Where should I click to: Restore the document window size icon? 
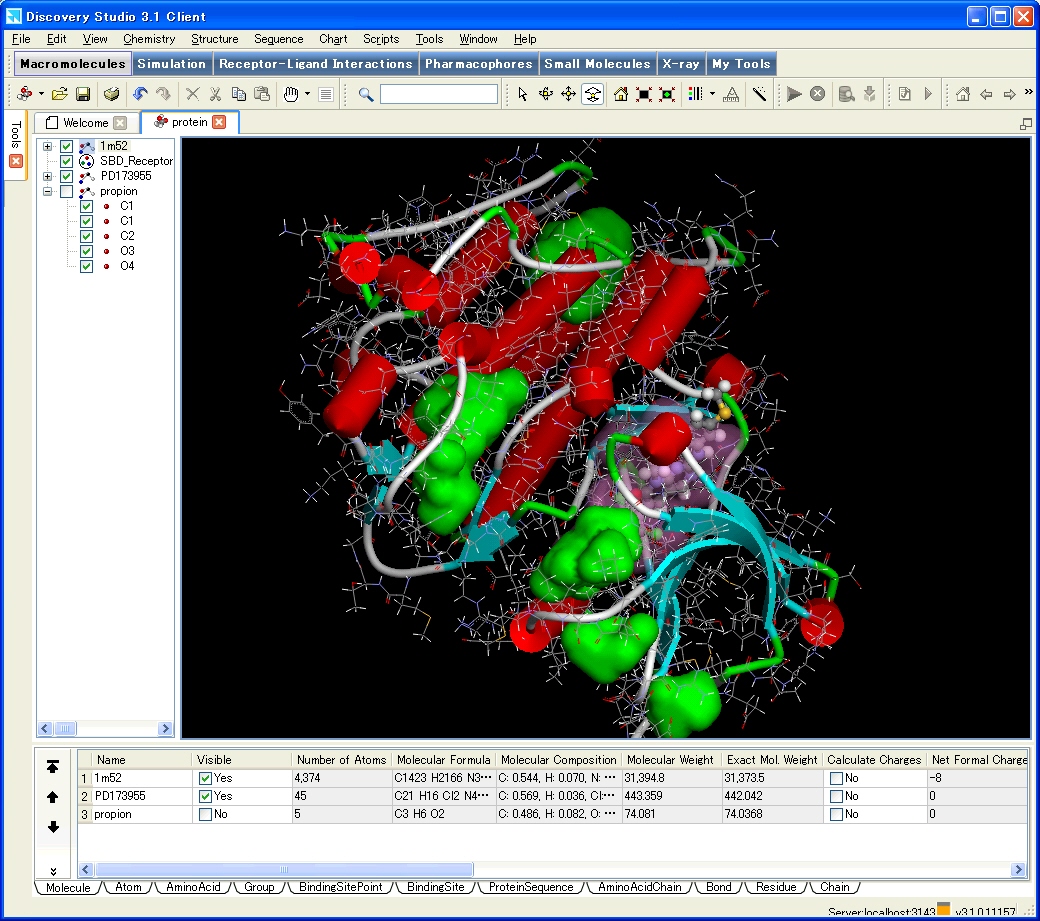click(1026, 124)
